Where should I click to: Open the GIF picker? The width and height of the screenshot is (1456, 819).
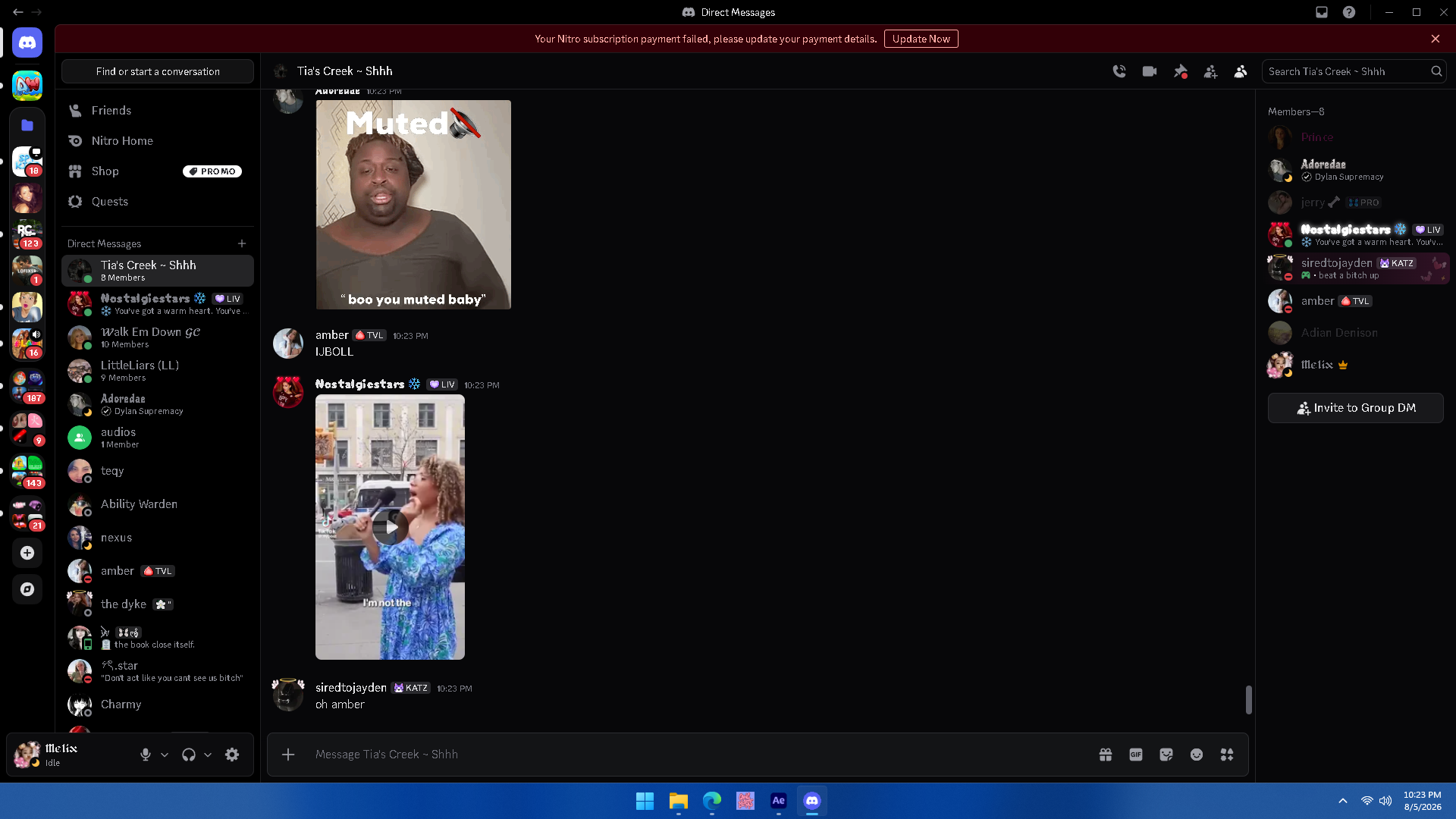pyautogui.click(x=1136, y=755)
